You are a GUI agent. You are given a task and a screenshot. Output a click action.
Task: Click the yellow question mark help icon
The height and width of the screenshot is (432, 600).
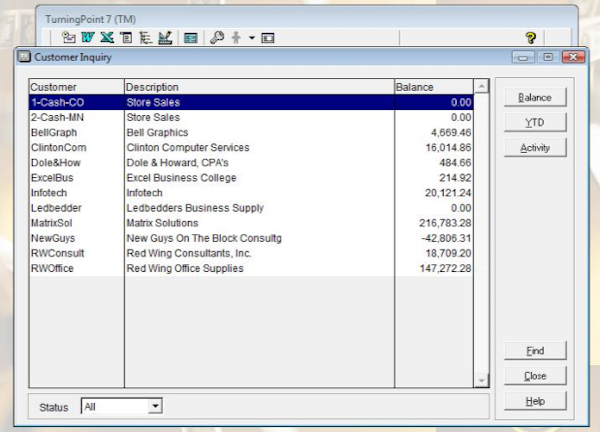point(531,37)
